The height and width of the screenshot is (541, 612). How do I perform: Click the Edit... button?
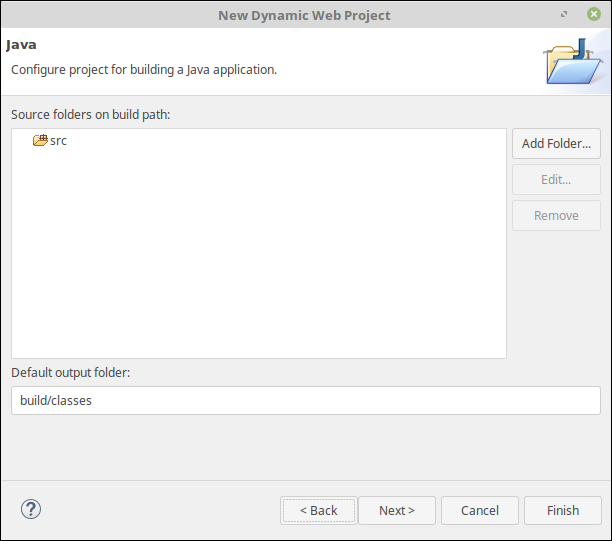click(x=556, y=180)
